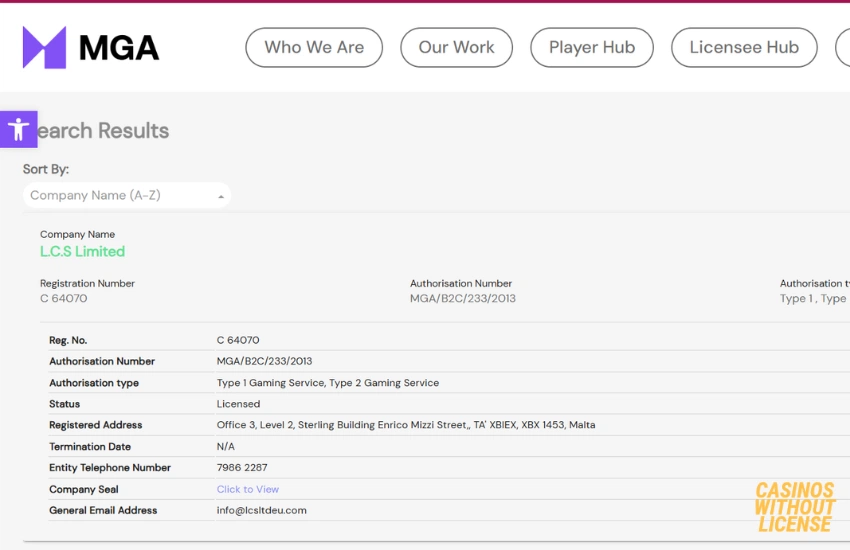
Task: Expand the Sort By Company Name dropdown
Action: click(x=127, y=195)
